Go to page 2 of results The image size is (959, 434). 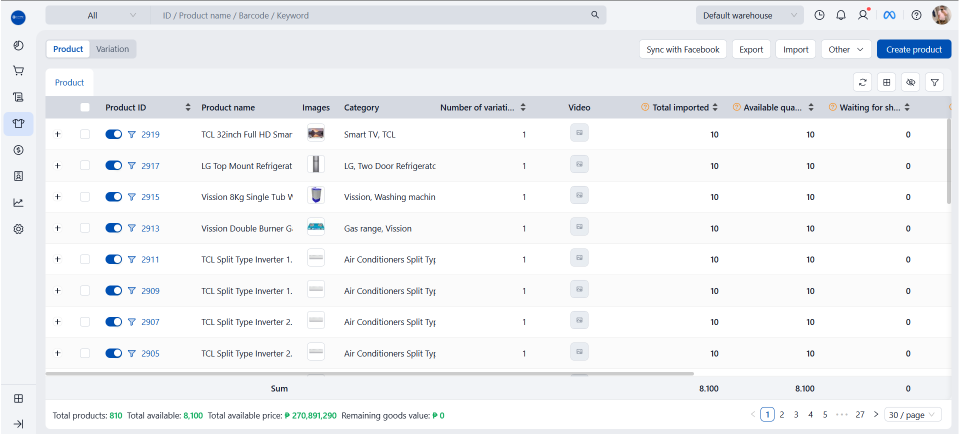point(782,414)
